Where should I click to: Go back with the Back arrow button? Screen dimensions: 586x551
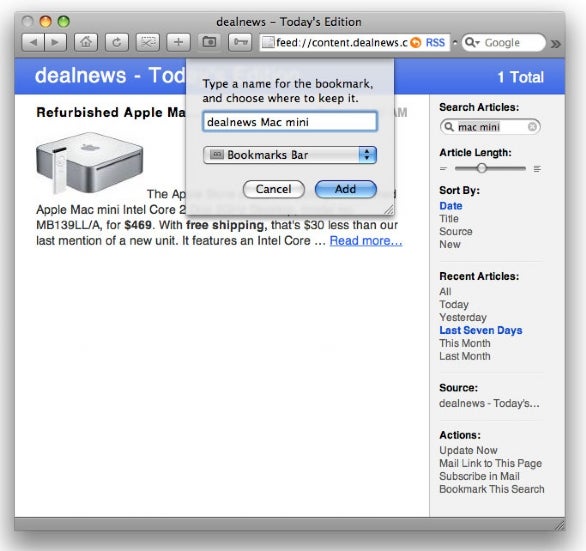point(33,43)
